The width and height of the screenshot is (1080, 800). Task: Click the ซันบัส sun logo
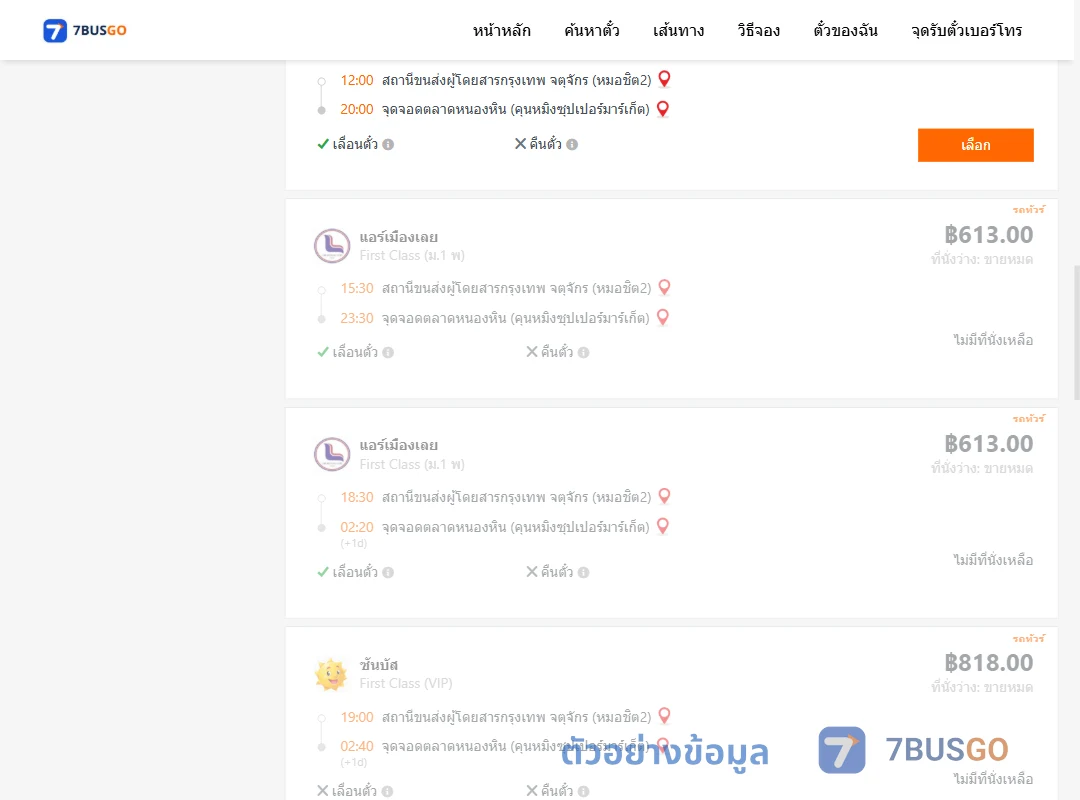[331, 674]
